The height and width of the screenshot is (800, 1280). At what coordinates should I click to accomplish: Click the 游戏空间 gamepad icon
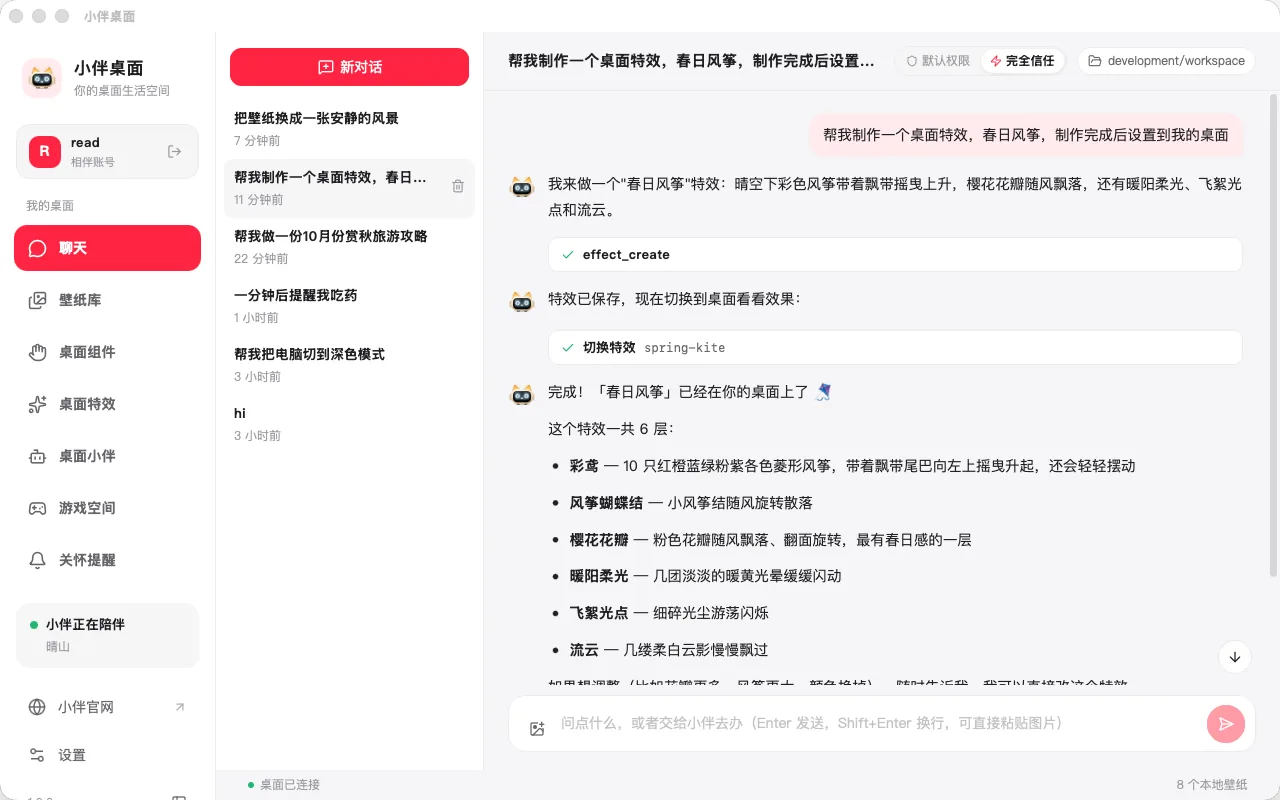coord(38,508)
